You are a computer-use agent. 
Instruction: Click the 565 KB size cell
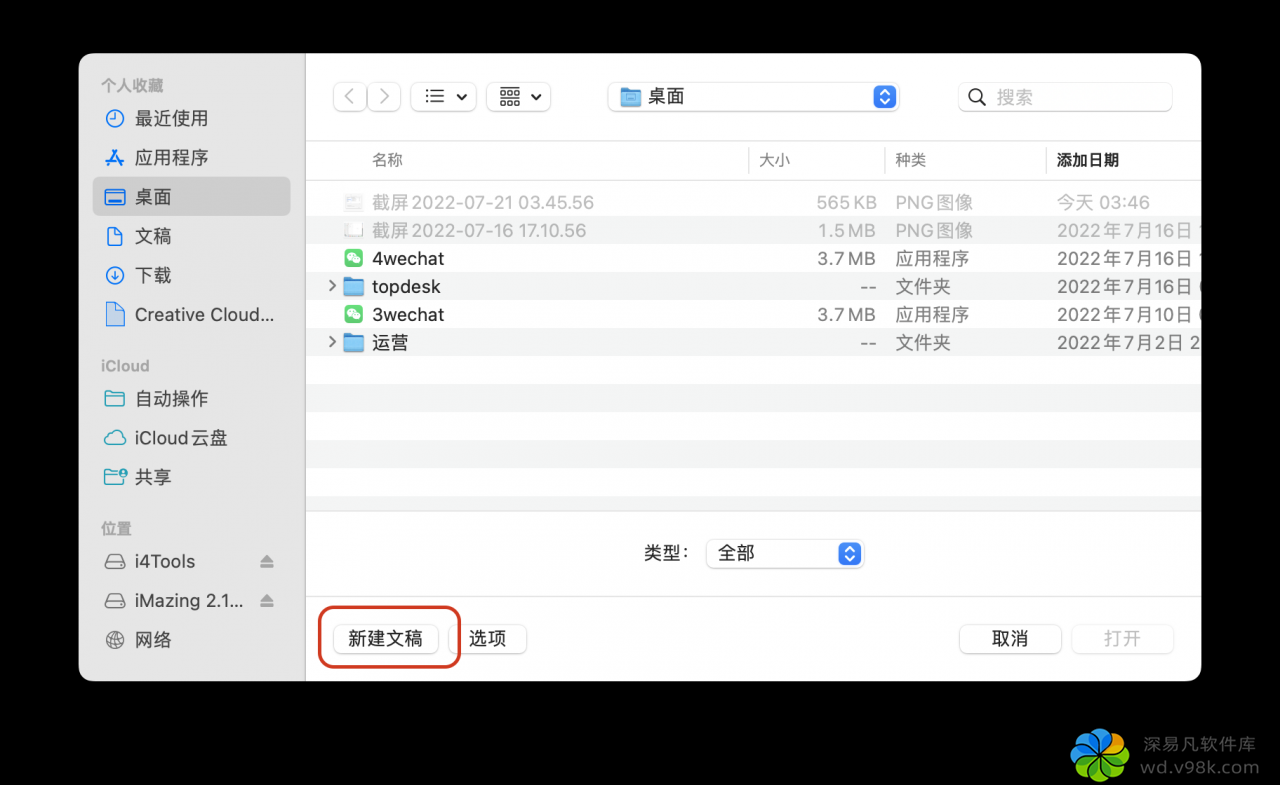(x=846, y=202)
